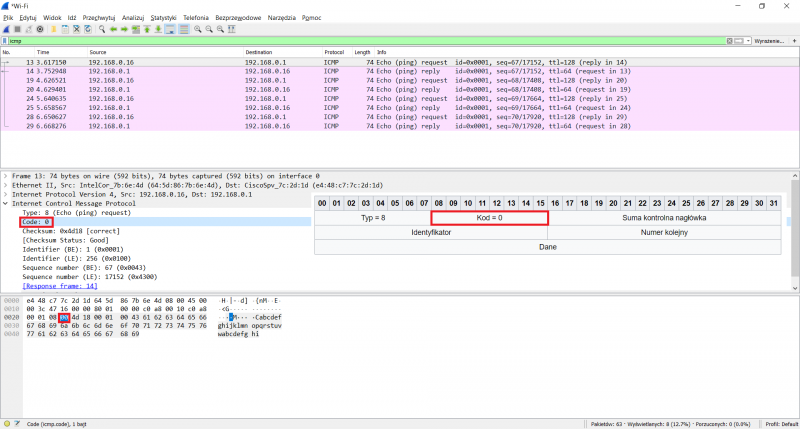This screenshot has height=429, width=800.
Task: Expand the Ethernet II details row
Action: (x=5, y=184)
